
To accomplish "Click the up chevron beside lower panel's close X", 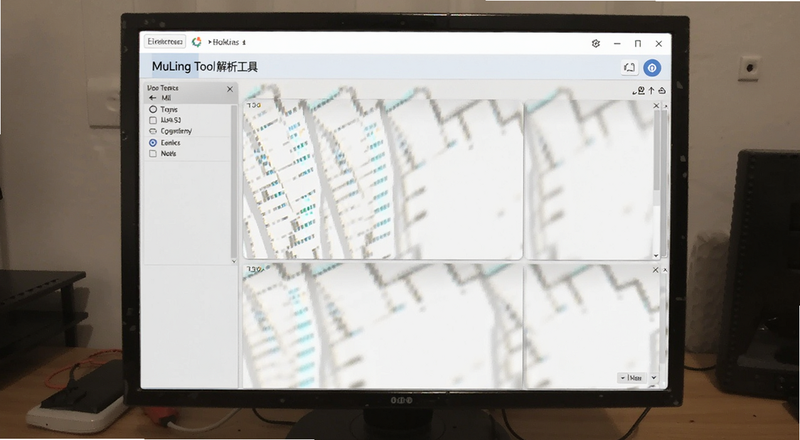I will point(665,270).
